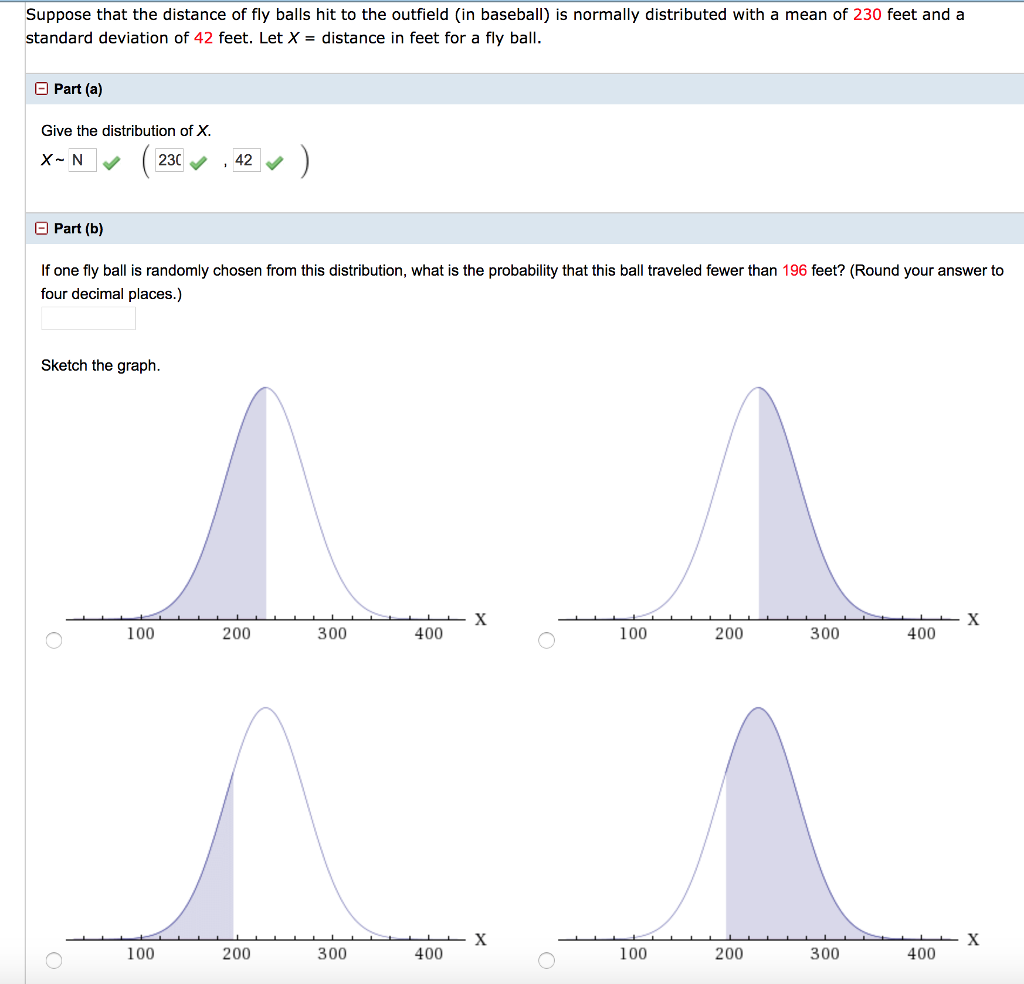Click the green checkmark beside the N field
The image size is (1024, 984).
(x=113, y=159)
